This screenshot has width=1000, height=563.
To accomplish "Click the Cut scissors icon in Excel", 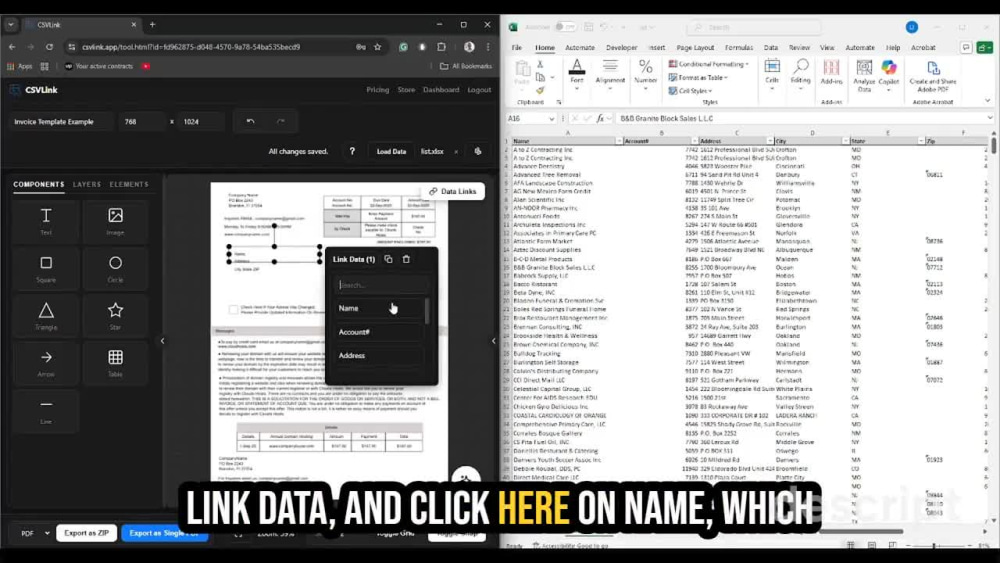I will [540, 64].
